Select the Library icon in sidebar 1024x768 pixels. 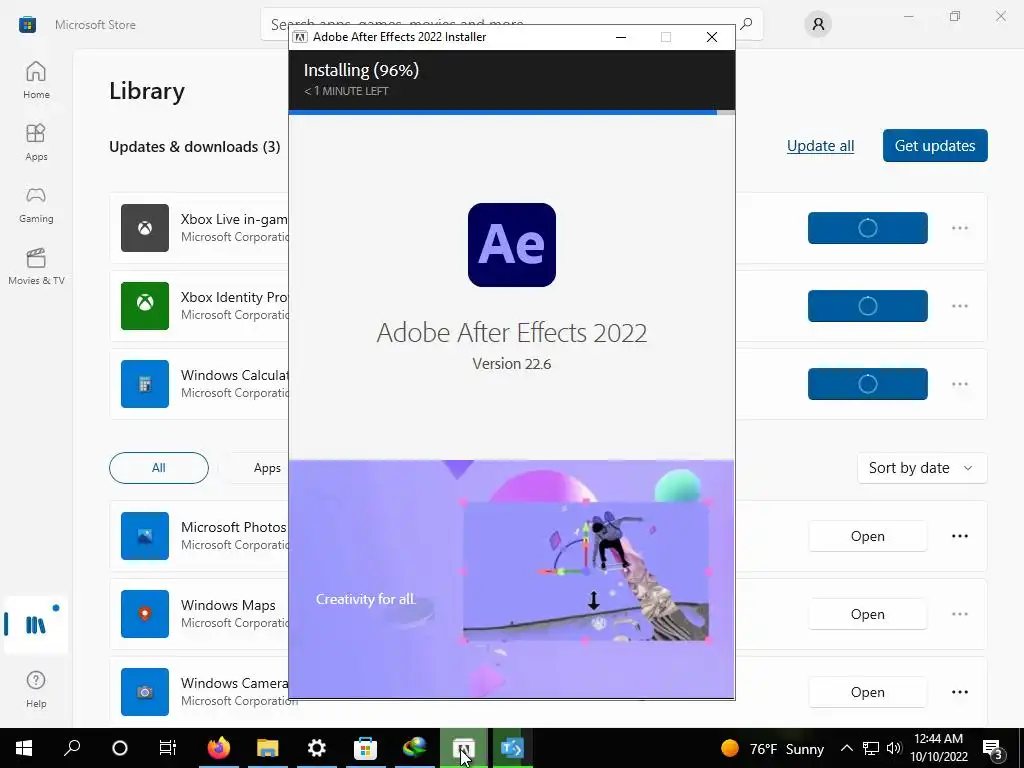click(x=36, y=625)
